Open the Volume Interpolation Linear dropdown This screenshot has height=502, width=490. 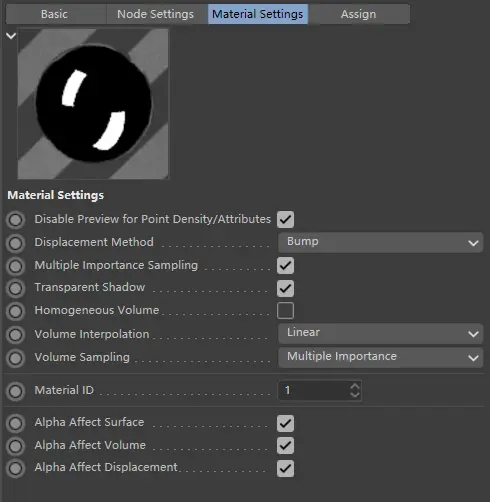[x=380, y=333]
